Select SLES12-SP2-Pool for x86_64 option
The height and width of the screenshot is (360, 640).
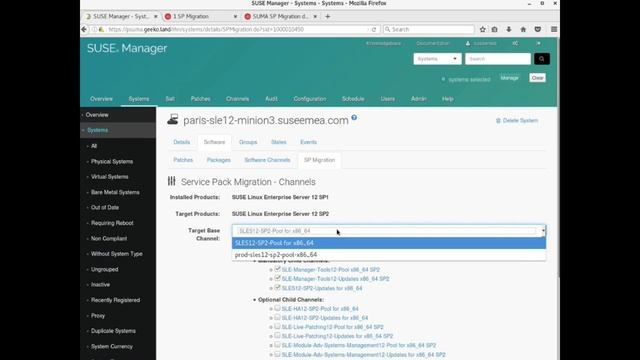[x=389, y=243]
